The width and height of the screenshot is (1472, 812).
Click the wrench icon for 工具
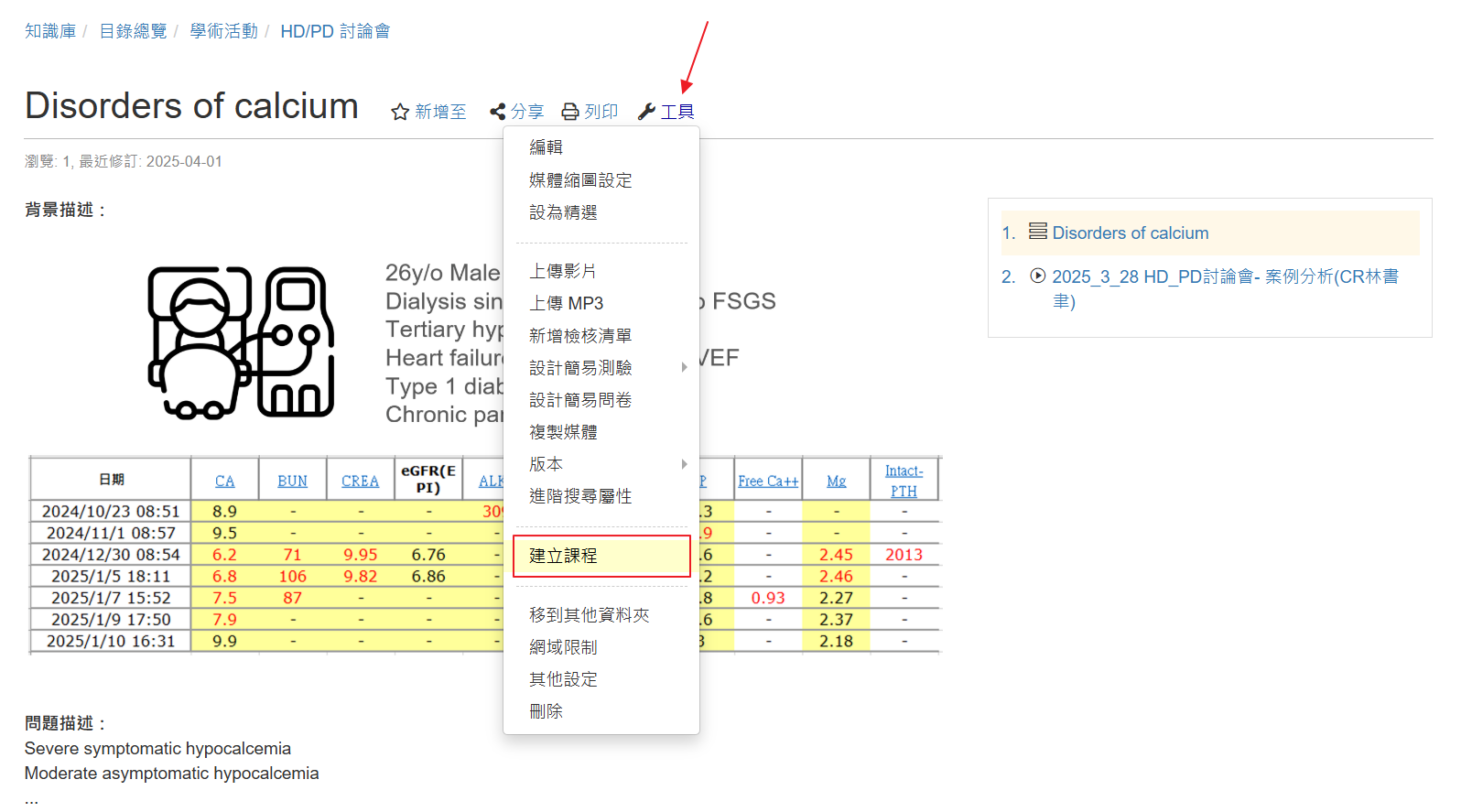tap(646, 112)
